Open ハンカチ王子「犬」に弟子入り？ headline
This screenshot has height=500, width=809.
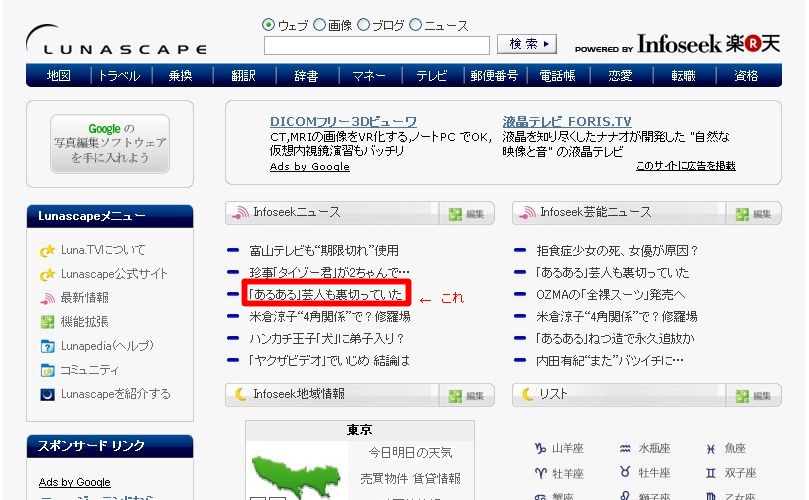coord(327,338)
